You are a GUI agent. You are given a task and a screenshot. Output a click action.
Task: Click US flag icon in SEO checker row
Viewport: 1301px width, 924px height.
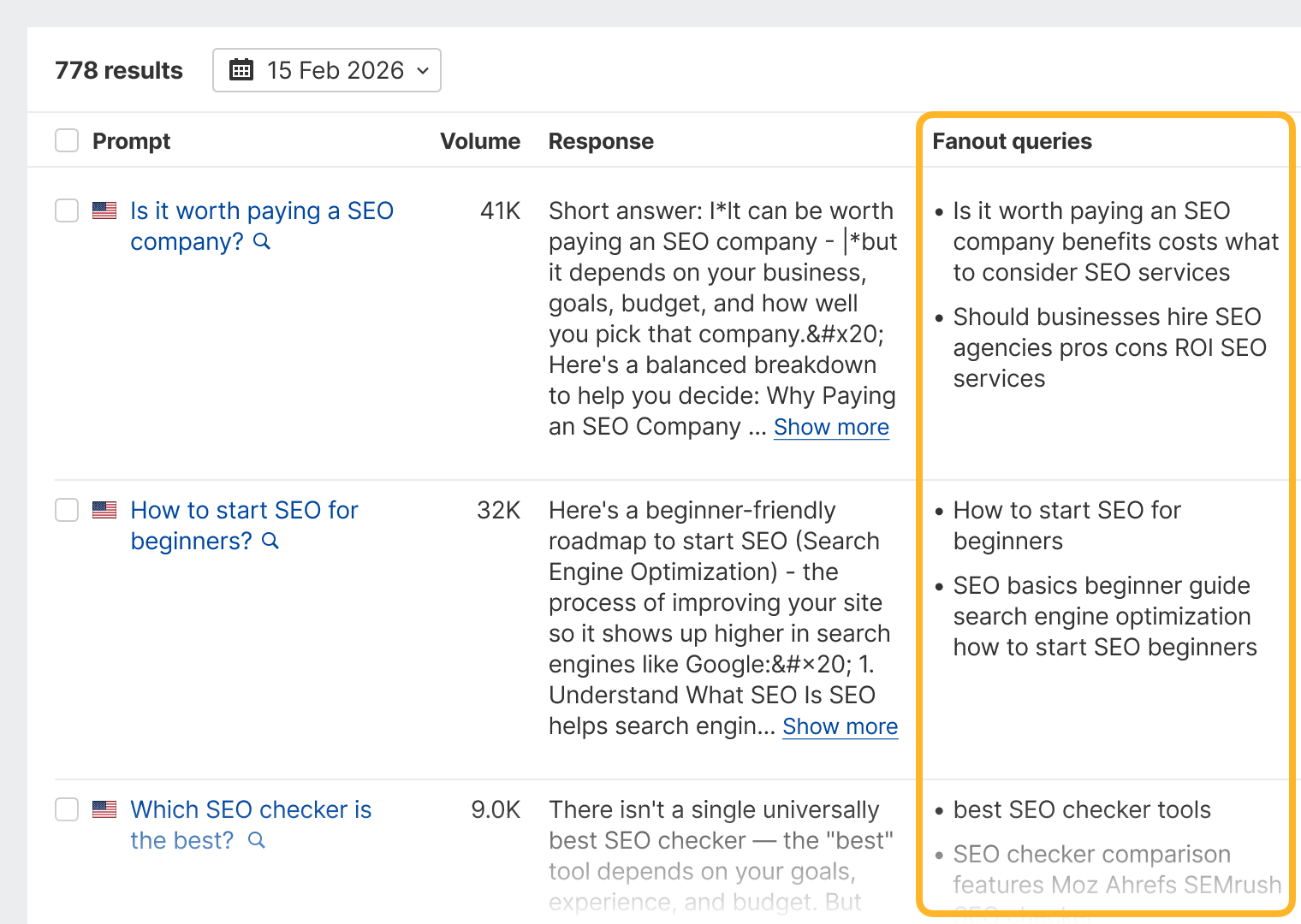tap(104, 809)
